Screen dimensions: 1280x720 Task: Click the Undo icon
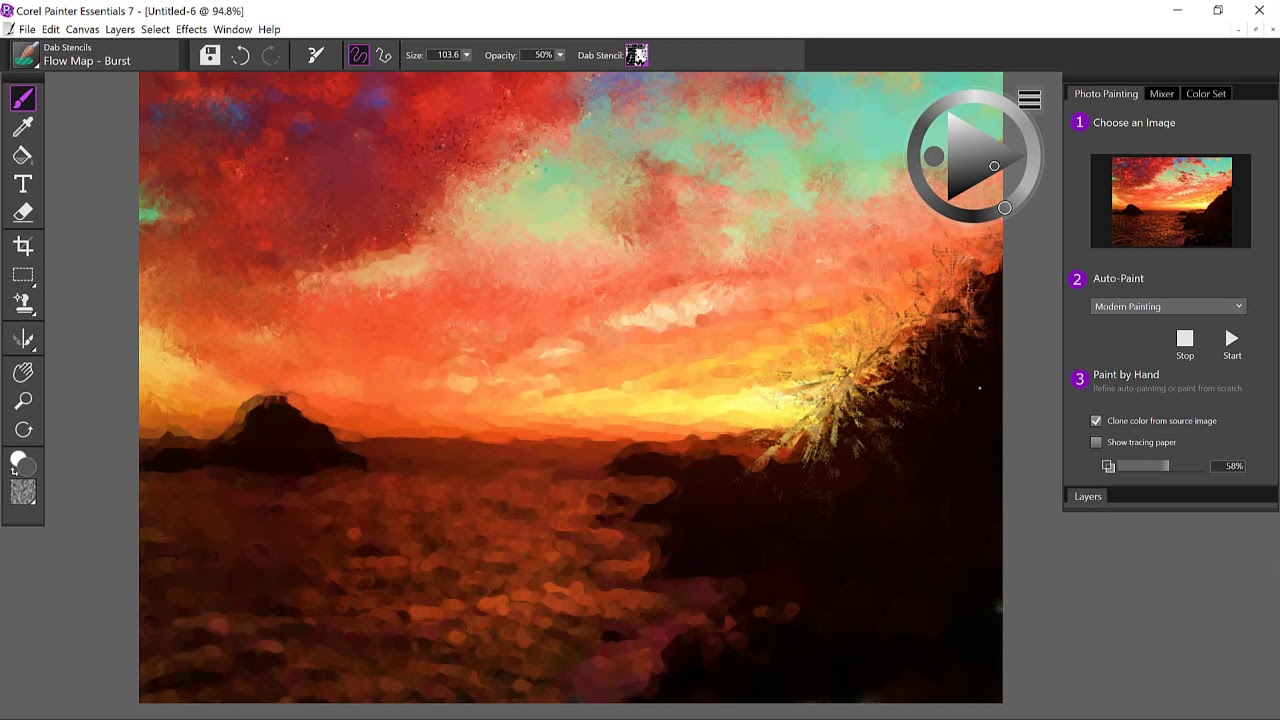[240, 55]
